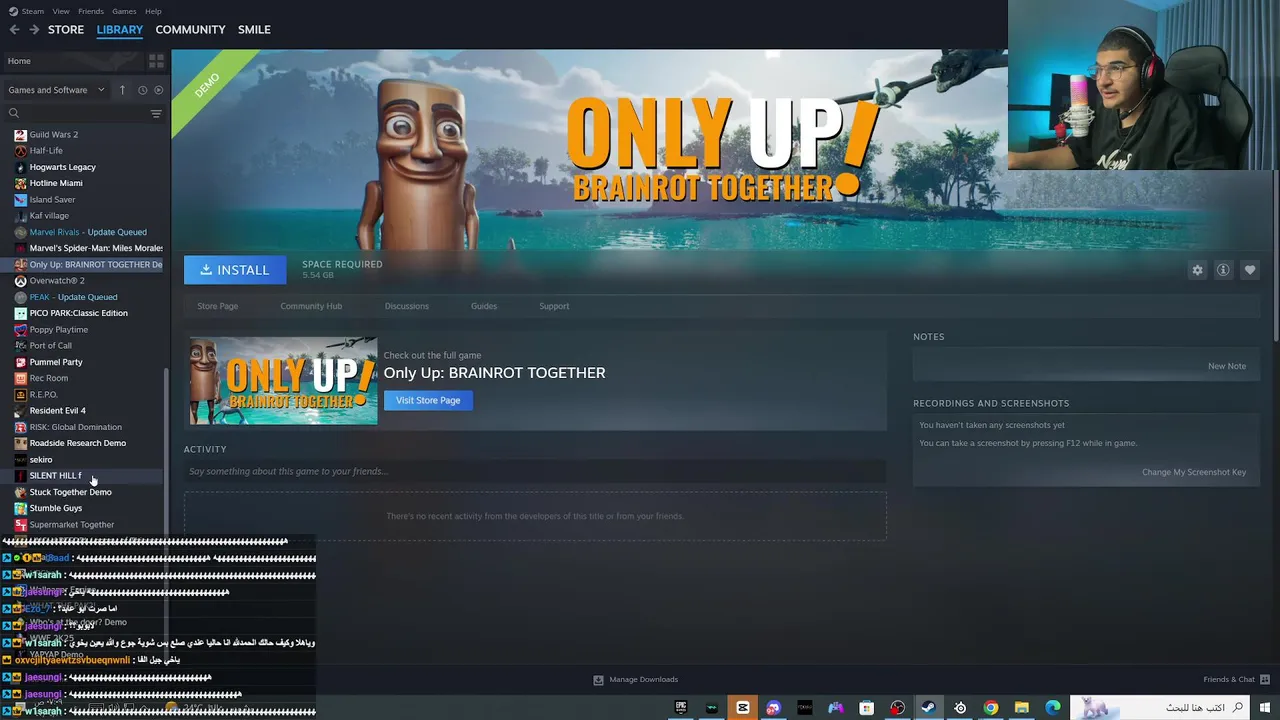Open the SMILE profile tab
The height and width of the screenshot is (720, 1280).
254,30
